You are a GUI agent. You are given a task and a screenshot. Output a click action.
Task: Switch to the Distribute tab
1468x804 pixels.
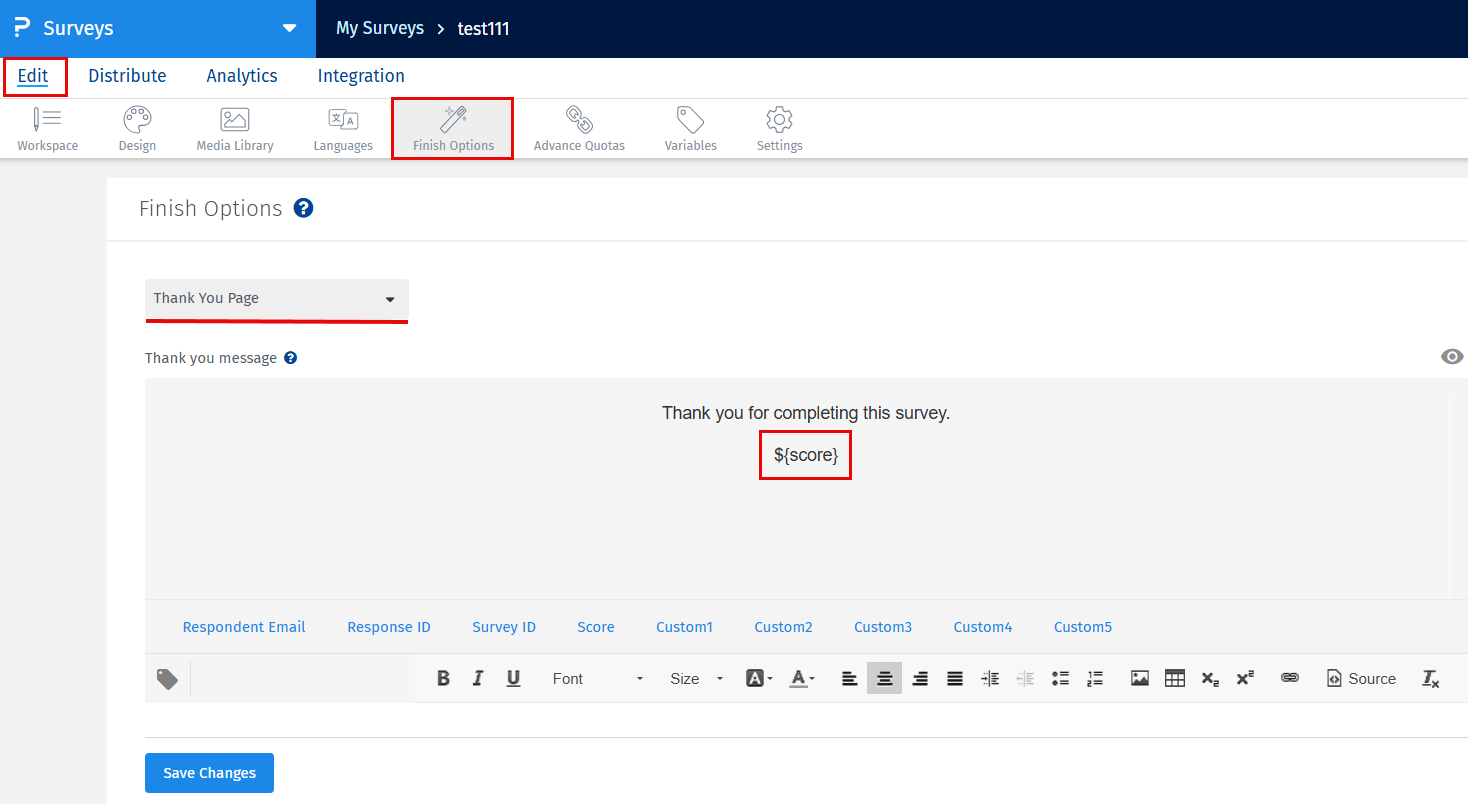[x=127, y=76]
